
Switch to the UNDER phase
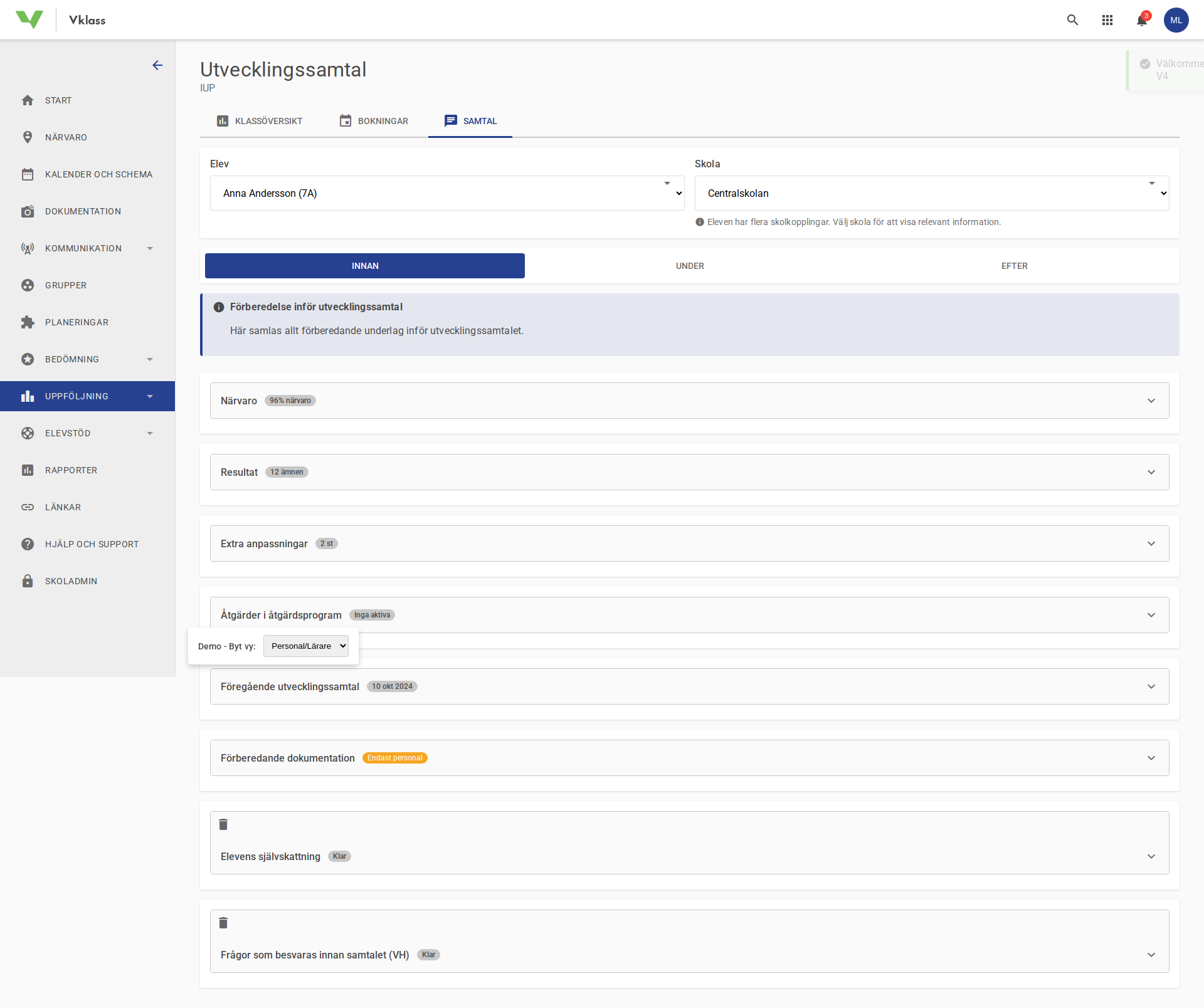pos(690,266)
